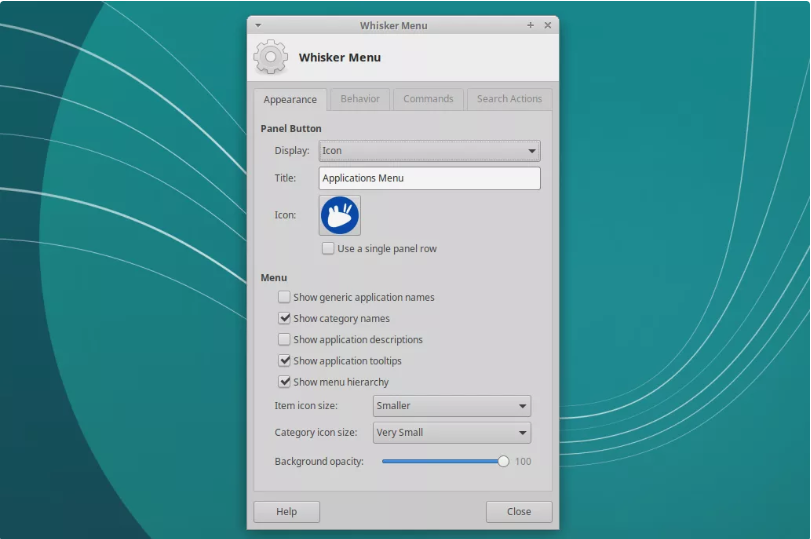This screenshot has width=811, height=539.
Task: Expand the Item icon size dropdown
Action: [x=452, y=406]
